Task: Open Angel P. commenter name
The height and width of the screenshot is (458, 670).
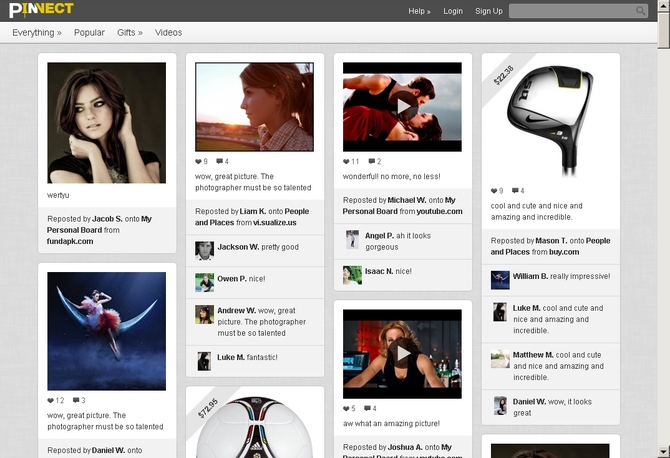Action: 379,236
